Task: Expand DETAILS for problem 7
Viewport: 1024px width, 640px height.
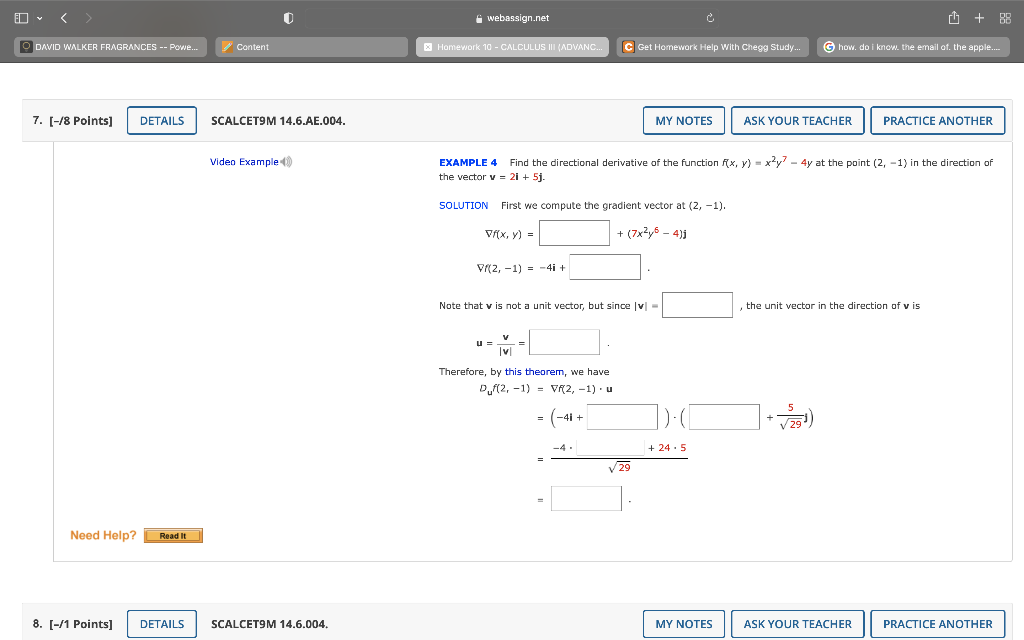Action: click(161, 120)
